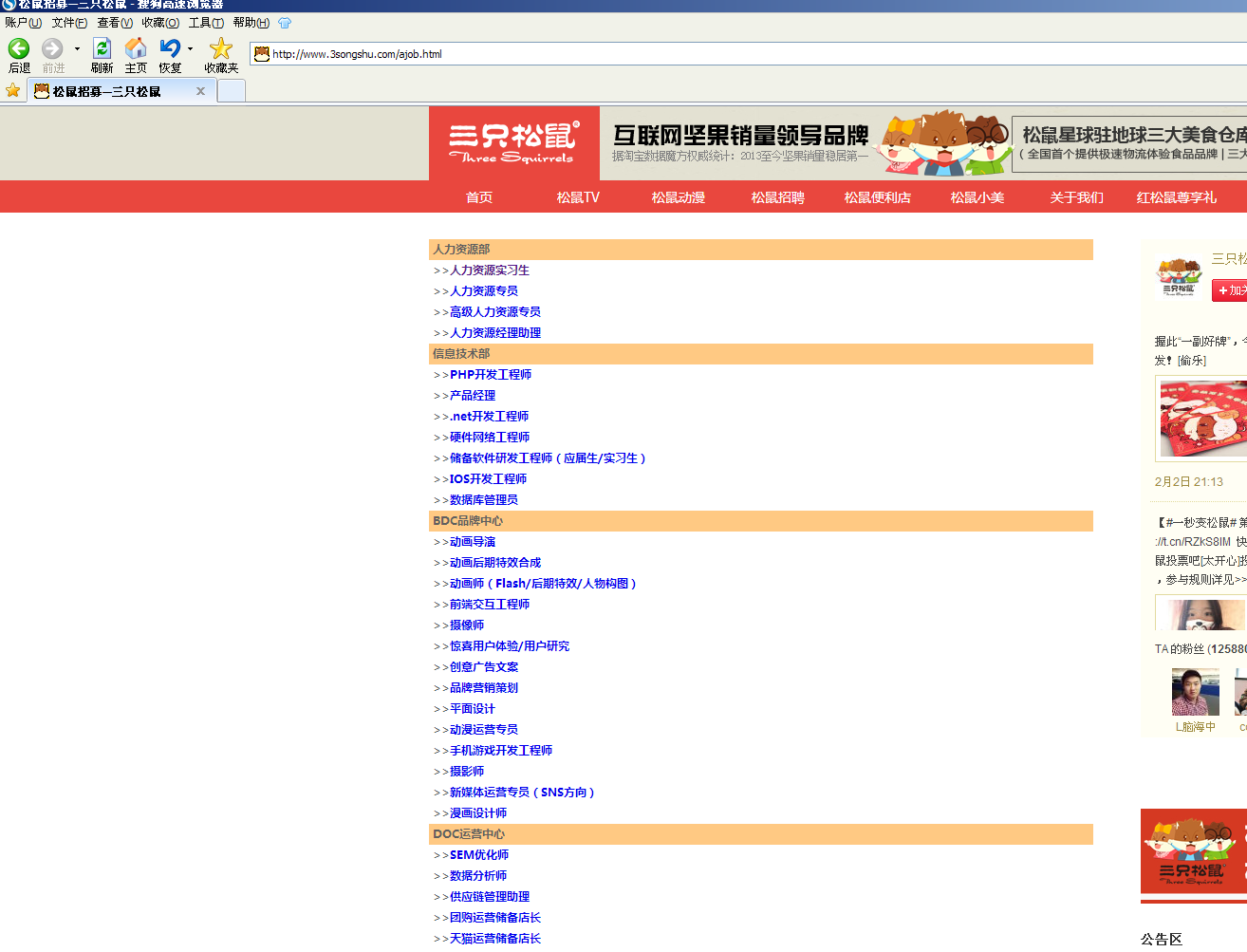The height and width of the screenshot is (952, 1247).
Task: Open 供应链管理助理 job posting
Action: 490,897
